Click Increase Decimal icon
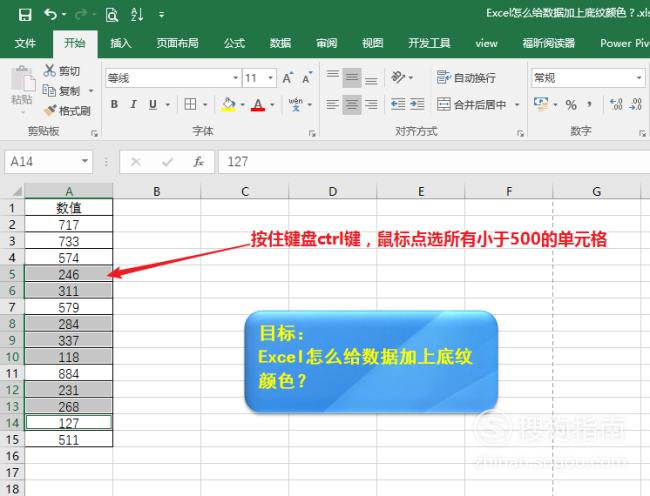650x496 pixels. (x=616, y=104)
